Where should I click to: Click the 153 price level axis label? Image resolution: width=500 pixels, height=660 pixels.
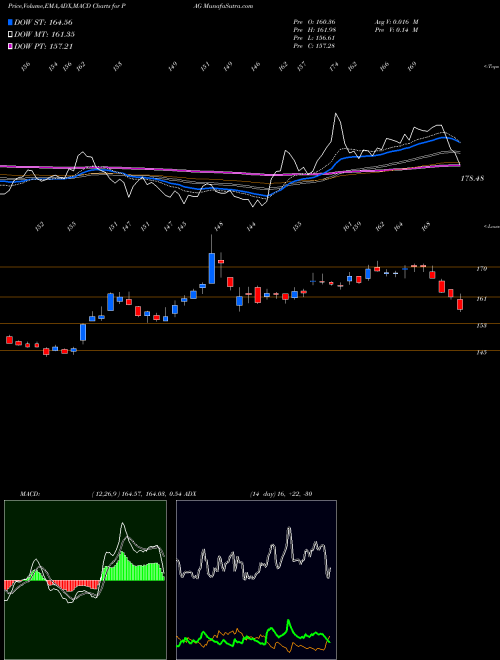pos(481,325)
